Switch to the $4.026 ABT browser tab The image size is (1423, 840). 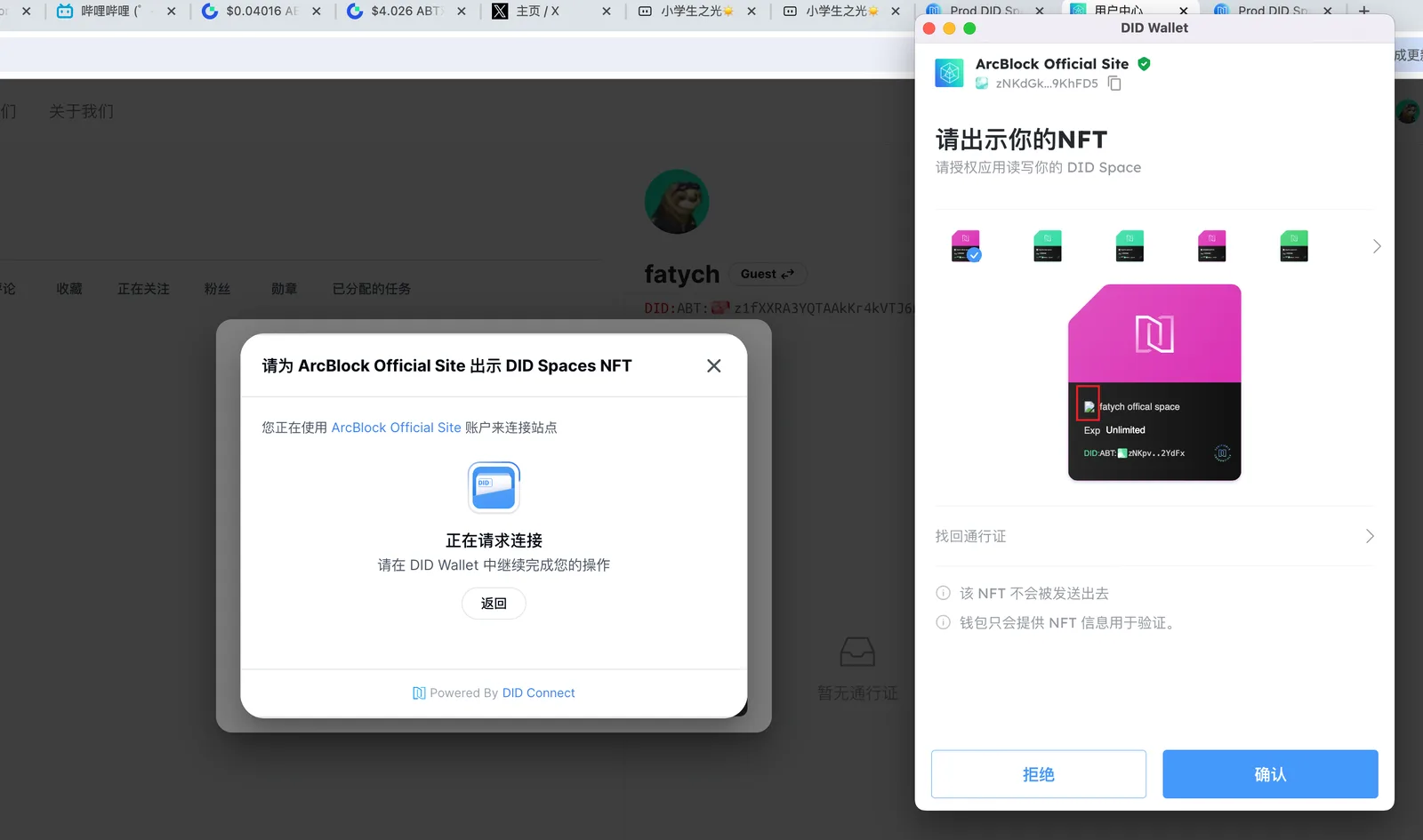(406, 12)
